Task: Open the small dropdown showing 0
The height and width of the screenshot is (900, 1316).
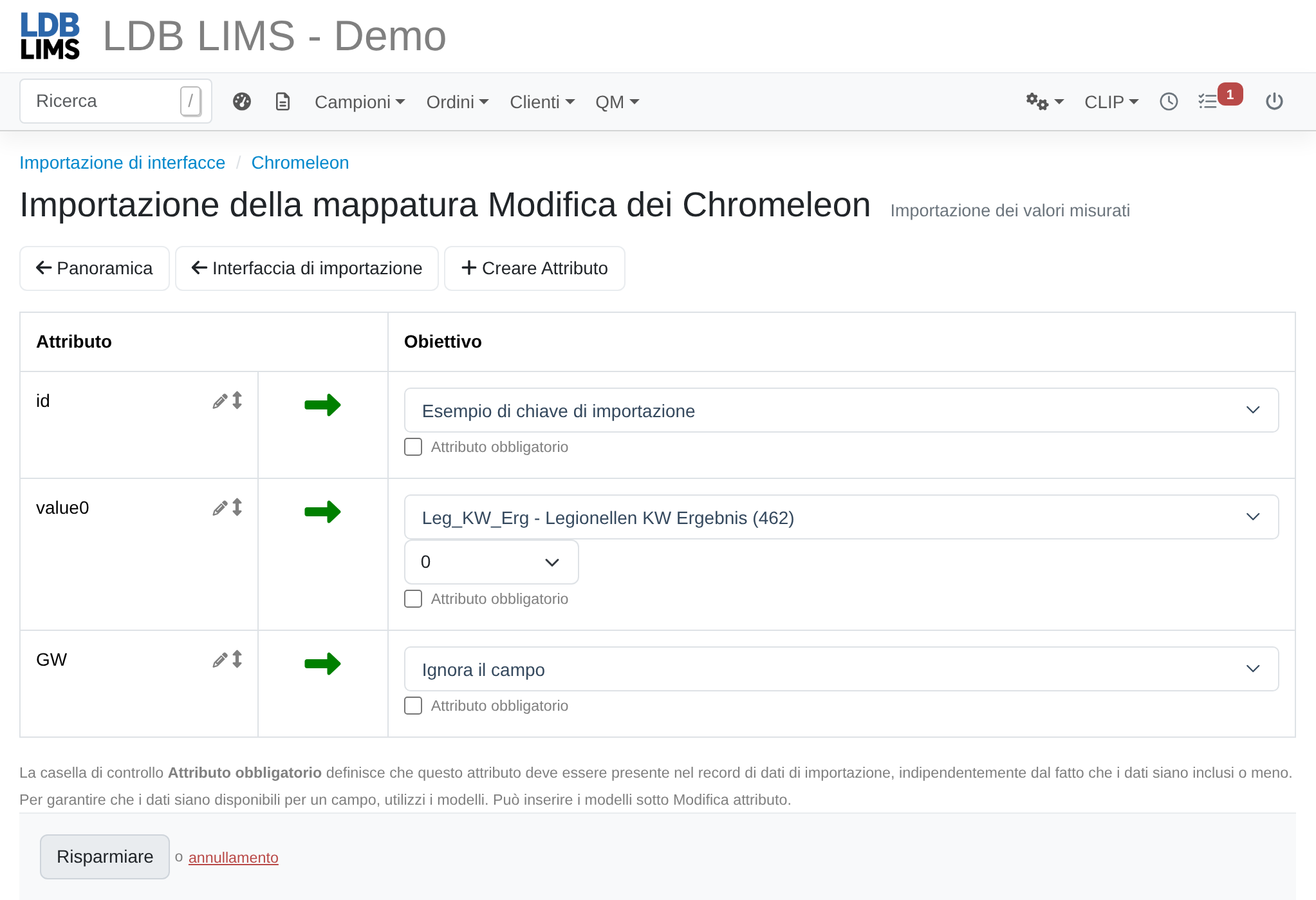Action: (x=491, y=562)
